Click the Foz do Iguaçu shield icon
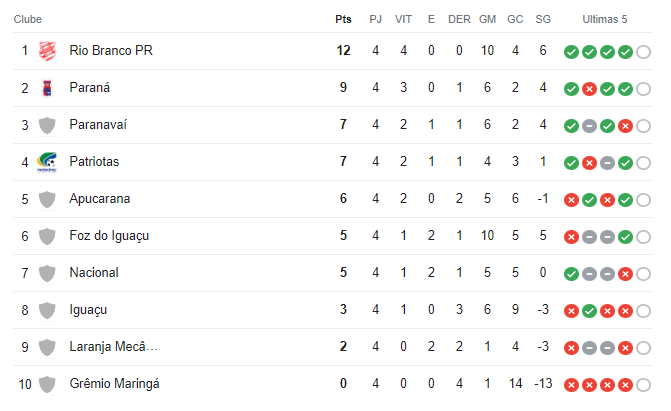 (x=46, y=236)
